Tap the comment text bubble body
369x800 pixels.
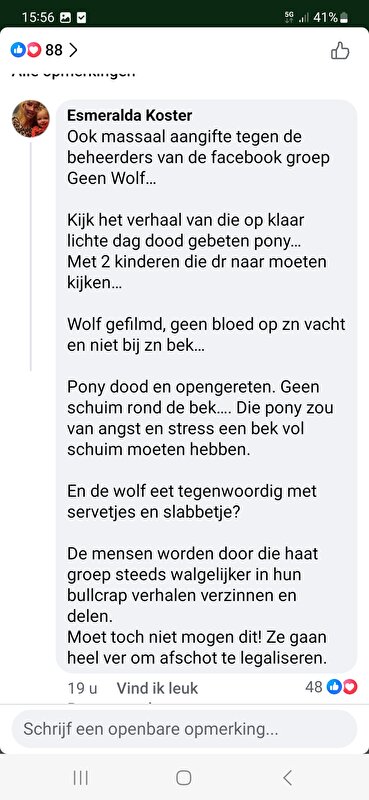pos(206,386)
